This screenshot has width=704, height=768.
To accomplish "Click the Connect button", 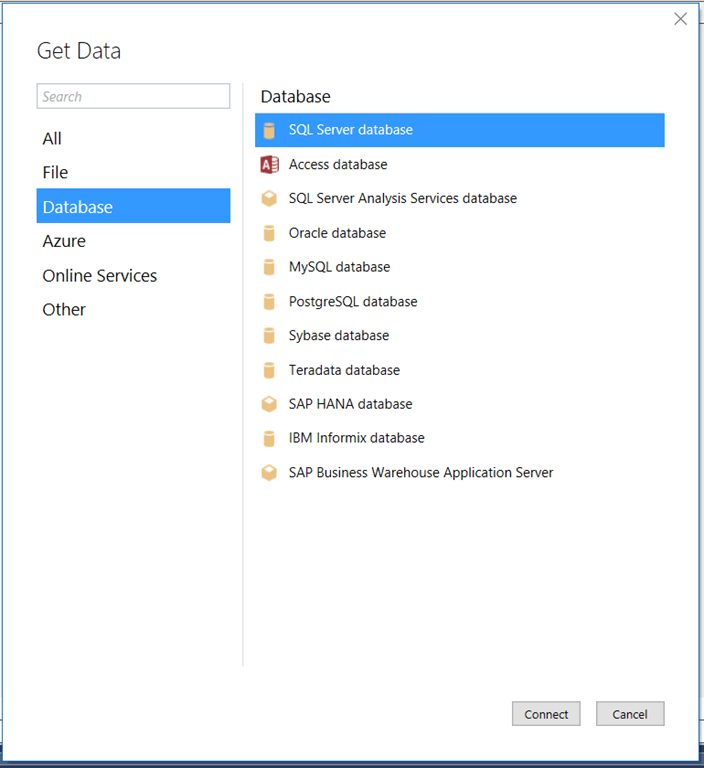I will [x=546, y=714].
